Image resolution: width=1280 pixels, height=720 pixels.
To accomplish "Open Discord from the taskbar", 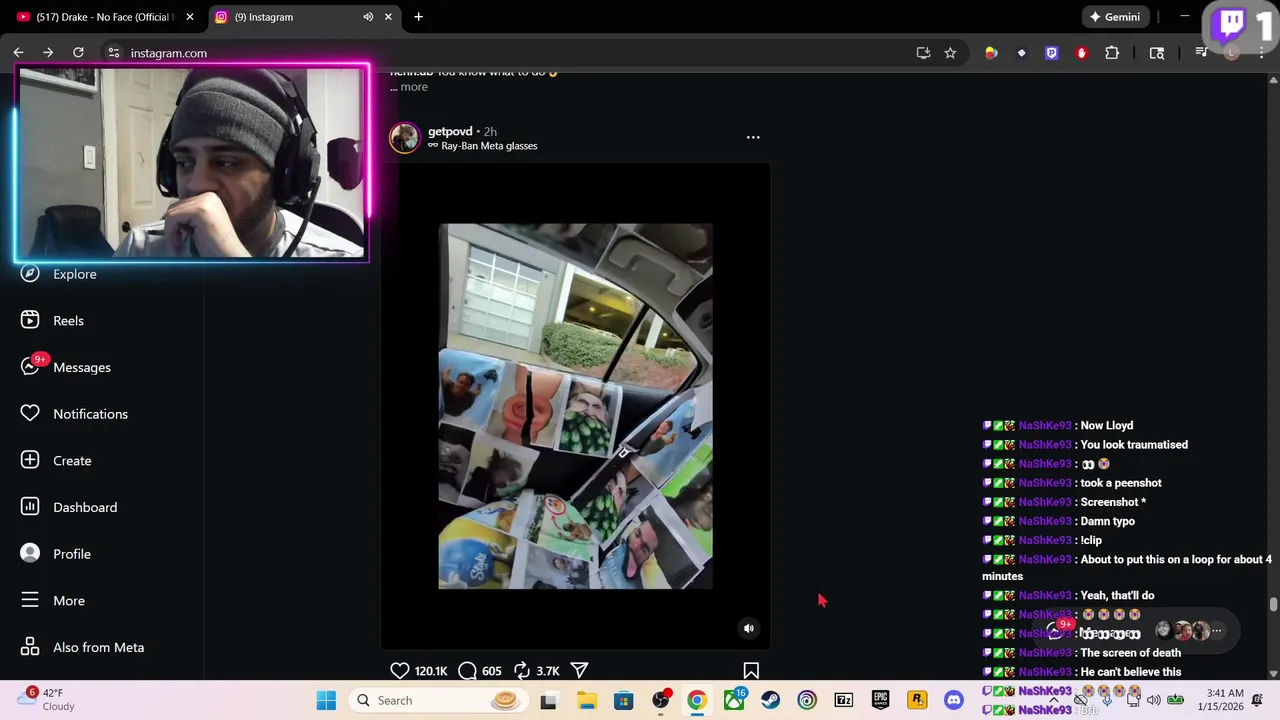I will (x=953, y=700).
